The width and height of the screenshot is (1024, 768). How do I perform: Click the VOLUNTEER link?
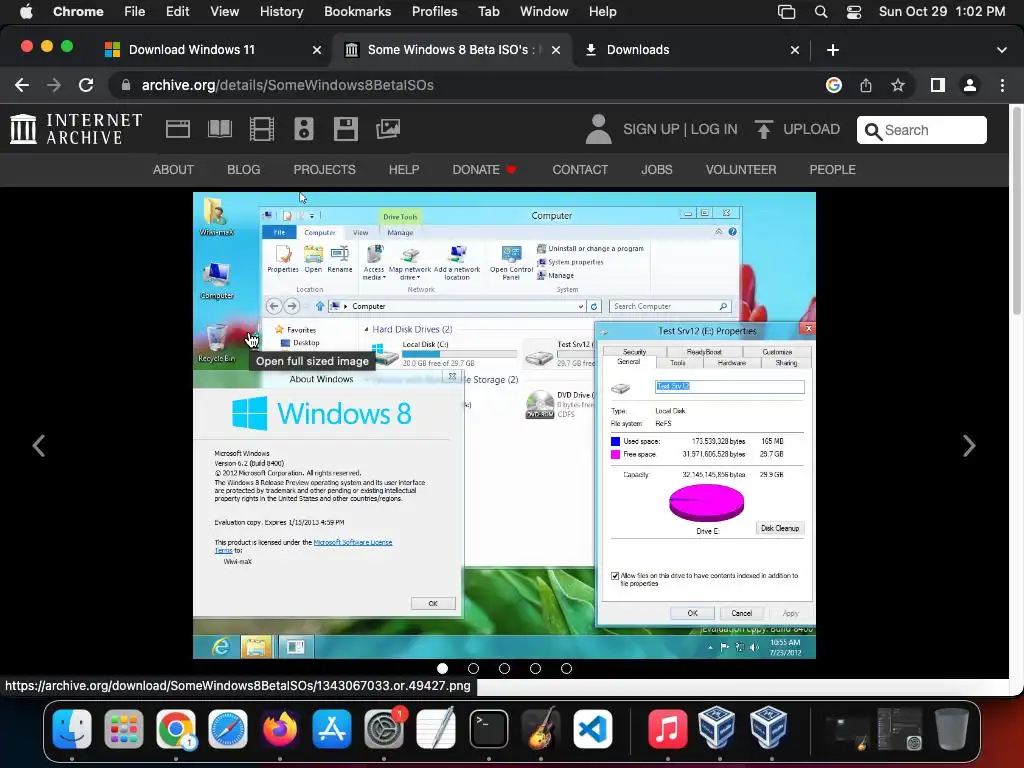tap(741, 170)
